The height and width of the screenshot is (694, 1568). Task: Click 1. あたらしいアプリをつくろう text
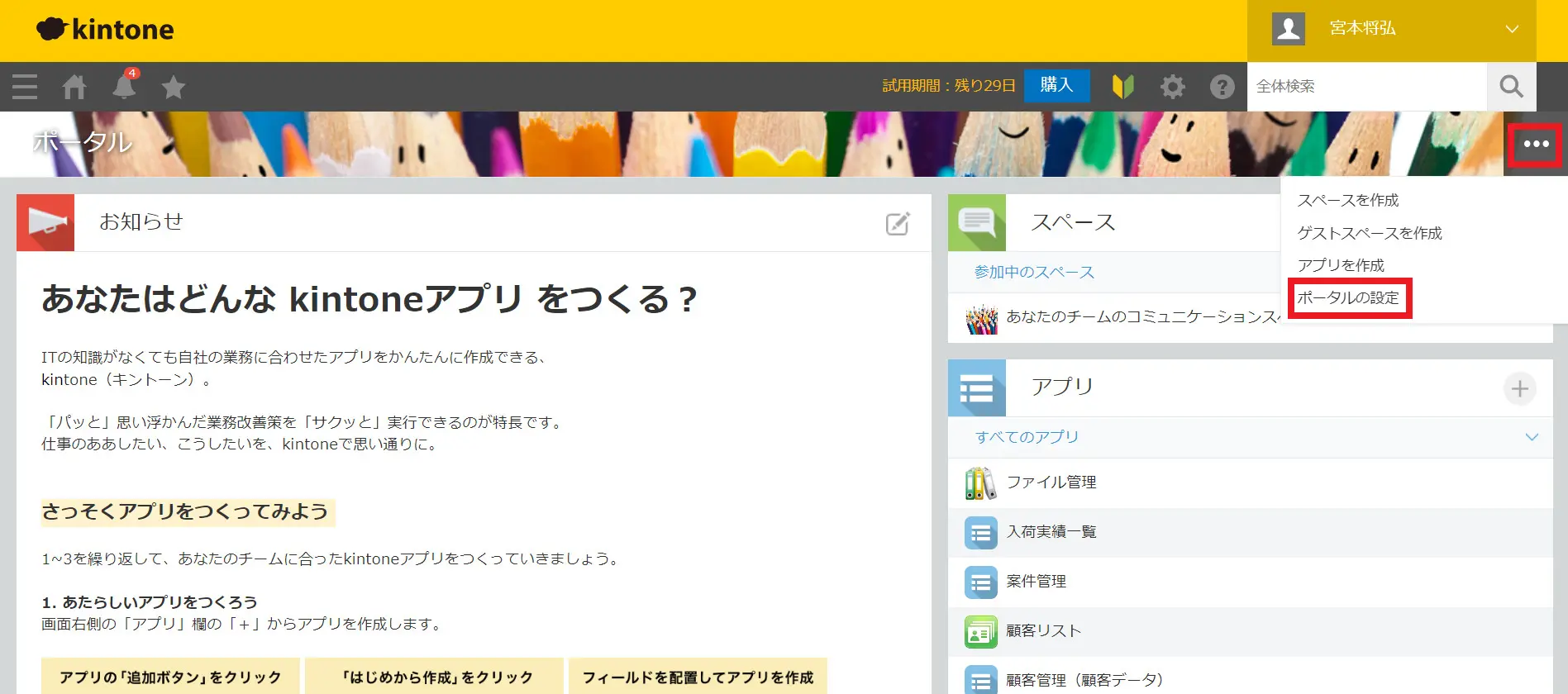[150, 601]
